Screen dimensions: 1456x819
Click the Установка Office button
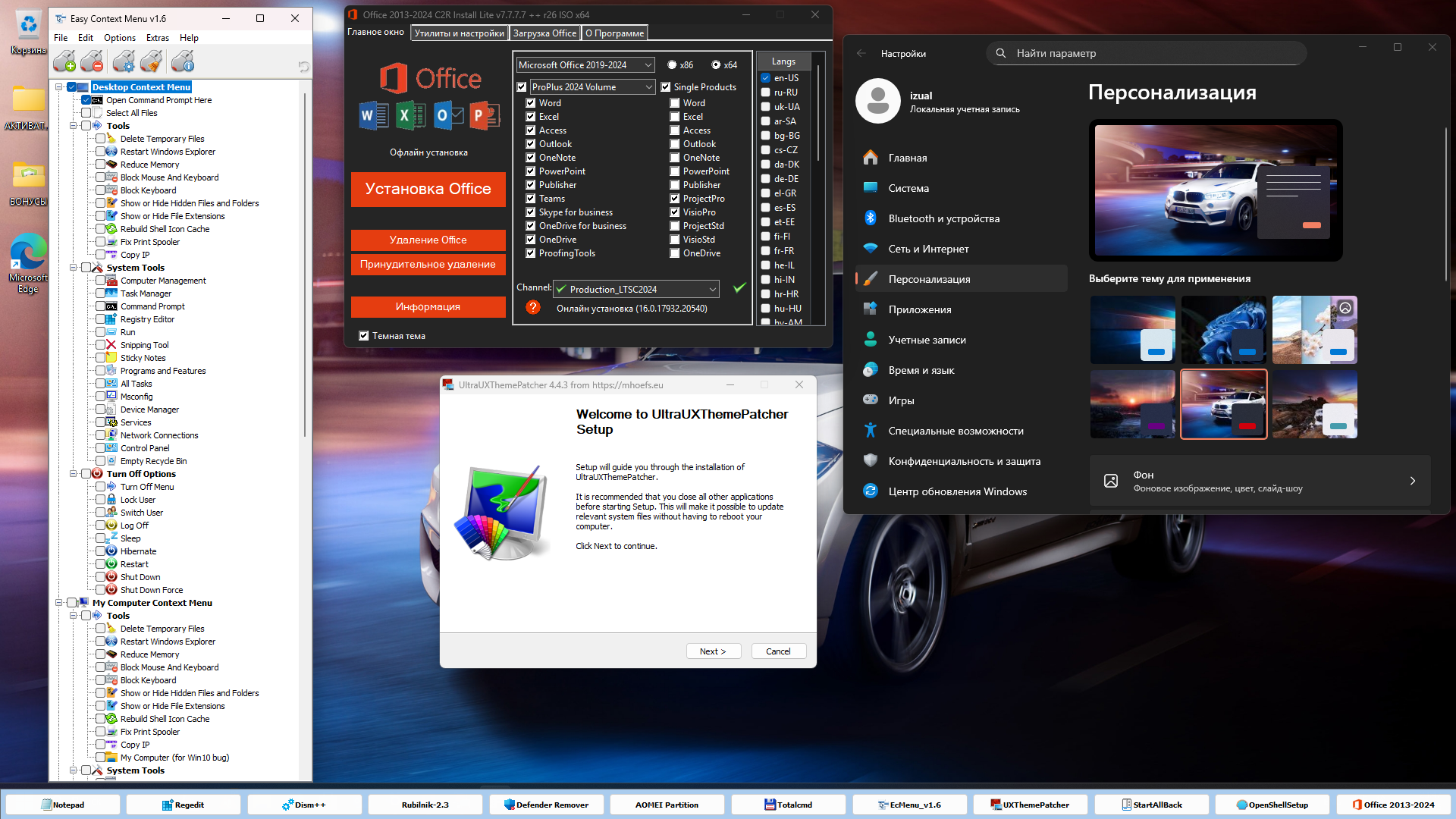(428, 189)
